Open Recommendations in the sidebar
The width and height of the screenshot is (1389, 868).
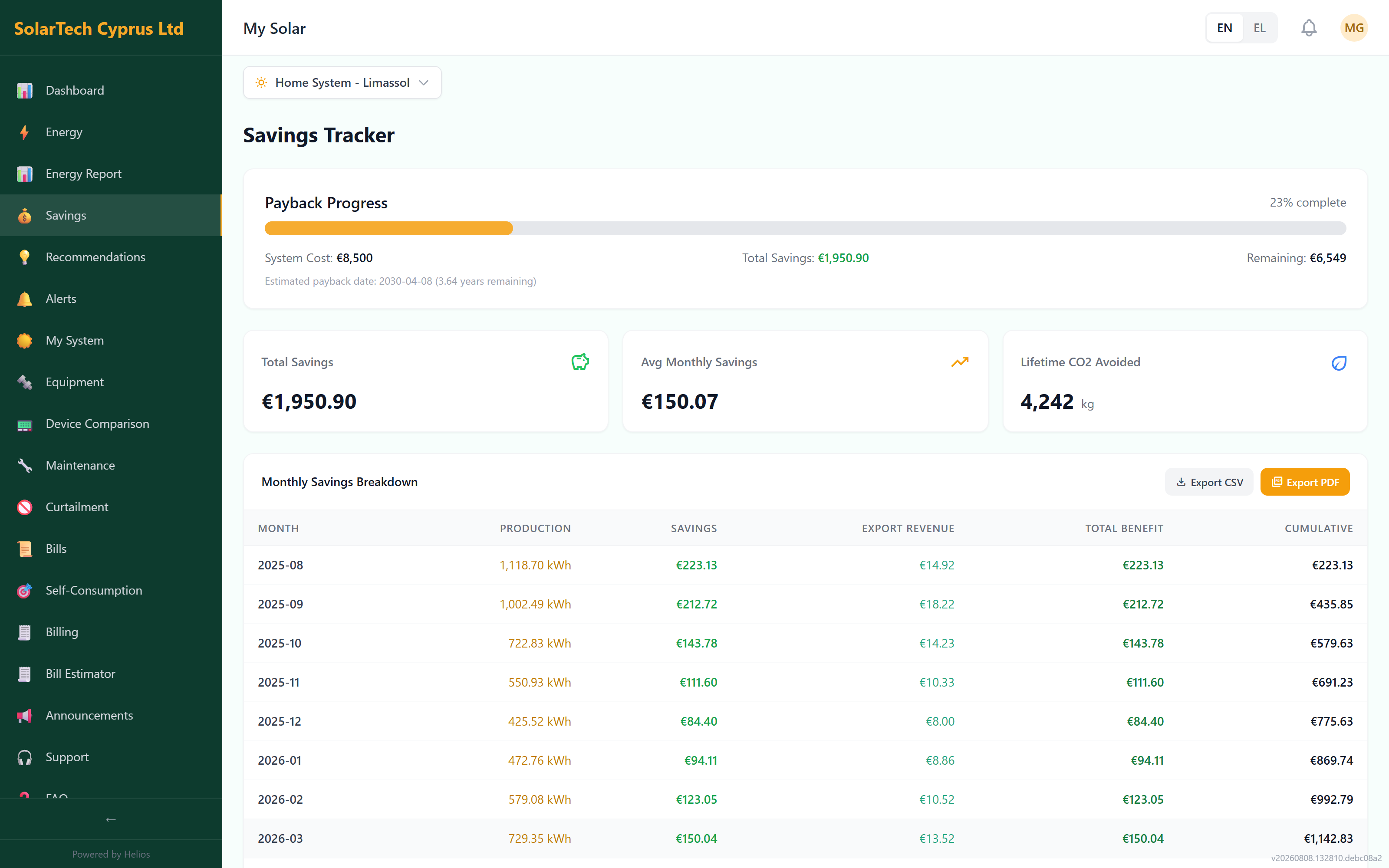tap(111, 257)
